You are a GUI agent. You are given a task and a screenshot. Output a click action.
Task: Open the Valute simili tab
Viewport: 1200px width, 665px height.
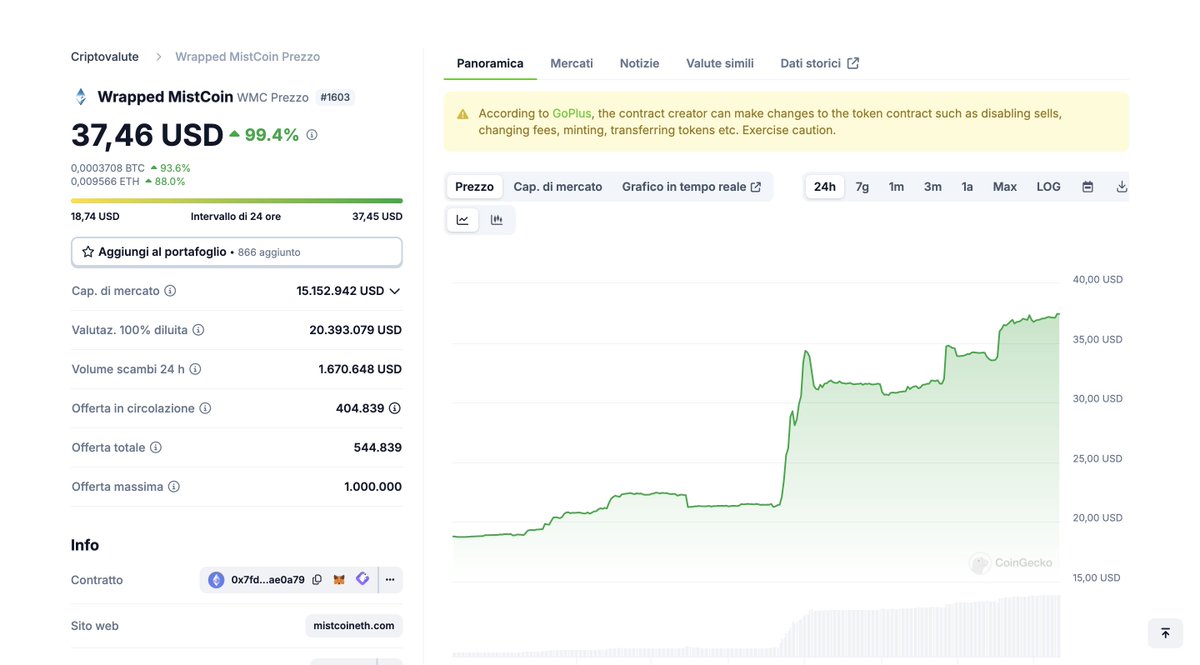click(x=720, y=63)
